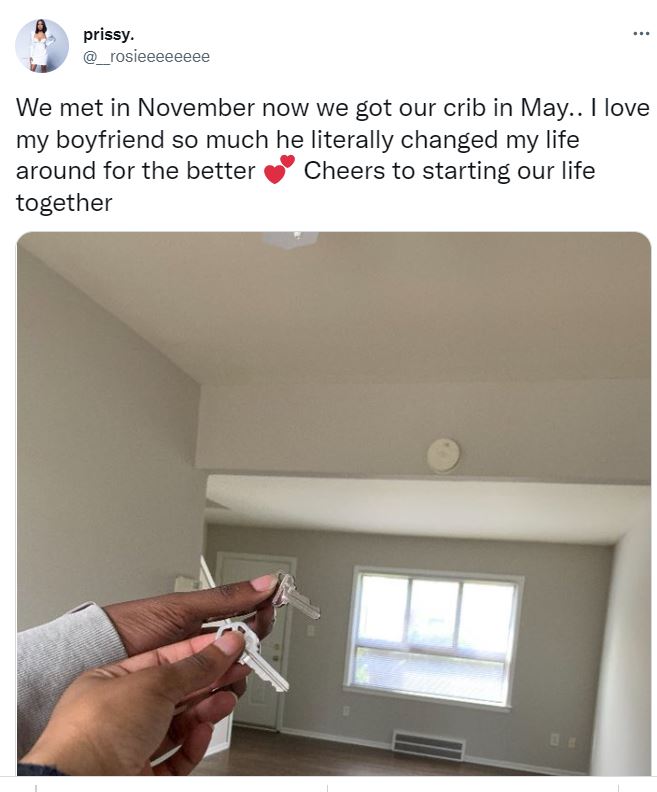
Task: Click the two hearts emoji in the tweet
Action: (x=279, y=170)
